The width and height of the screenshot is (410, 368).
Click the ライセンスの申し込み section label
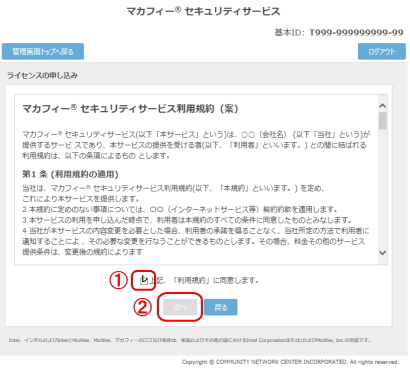tap(42, 75)
